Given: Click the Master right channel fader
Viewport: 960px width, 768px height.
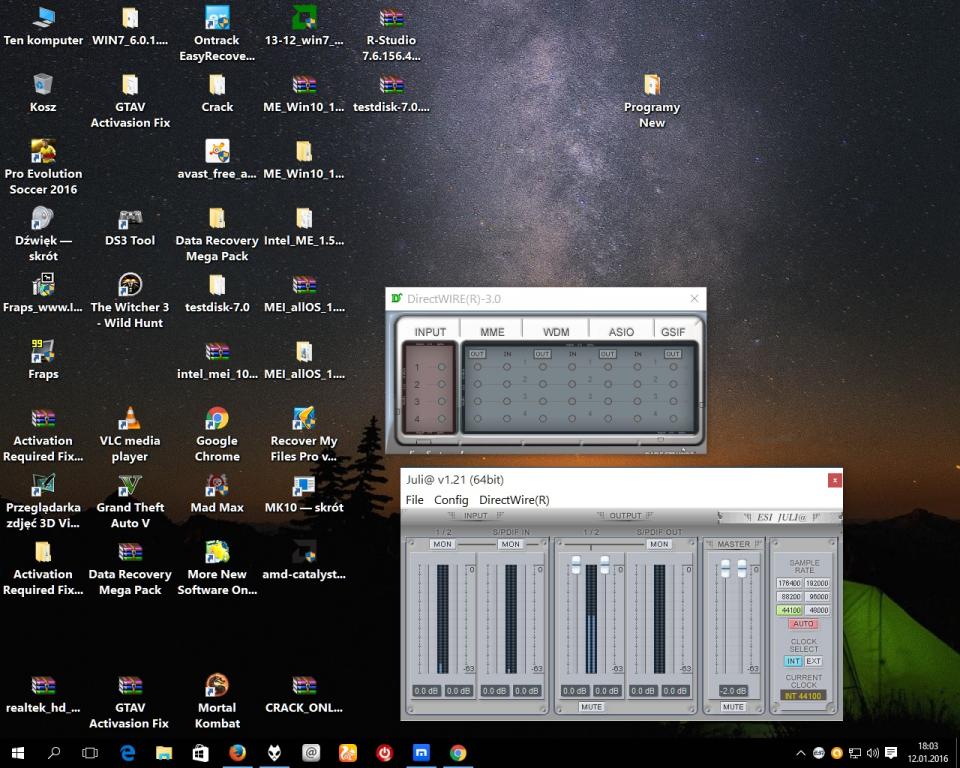Looking at the screenshot, I should click(741, 568).
